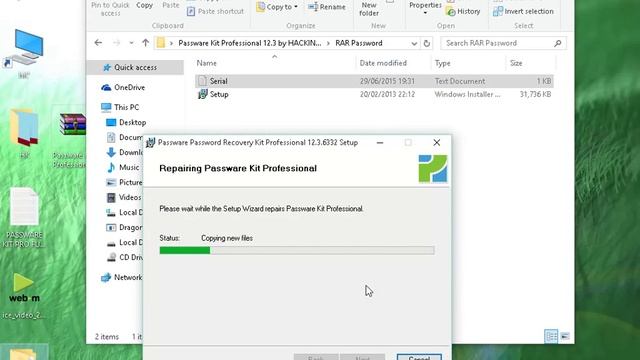This screenshot has width=640, height=360.
Task: Click the Setup title bar icon
Action: pos(151,142)
